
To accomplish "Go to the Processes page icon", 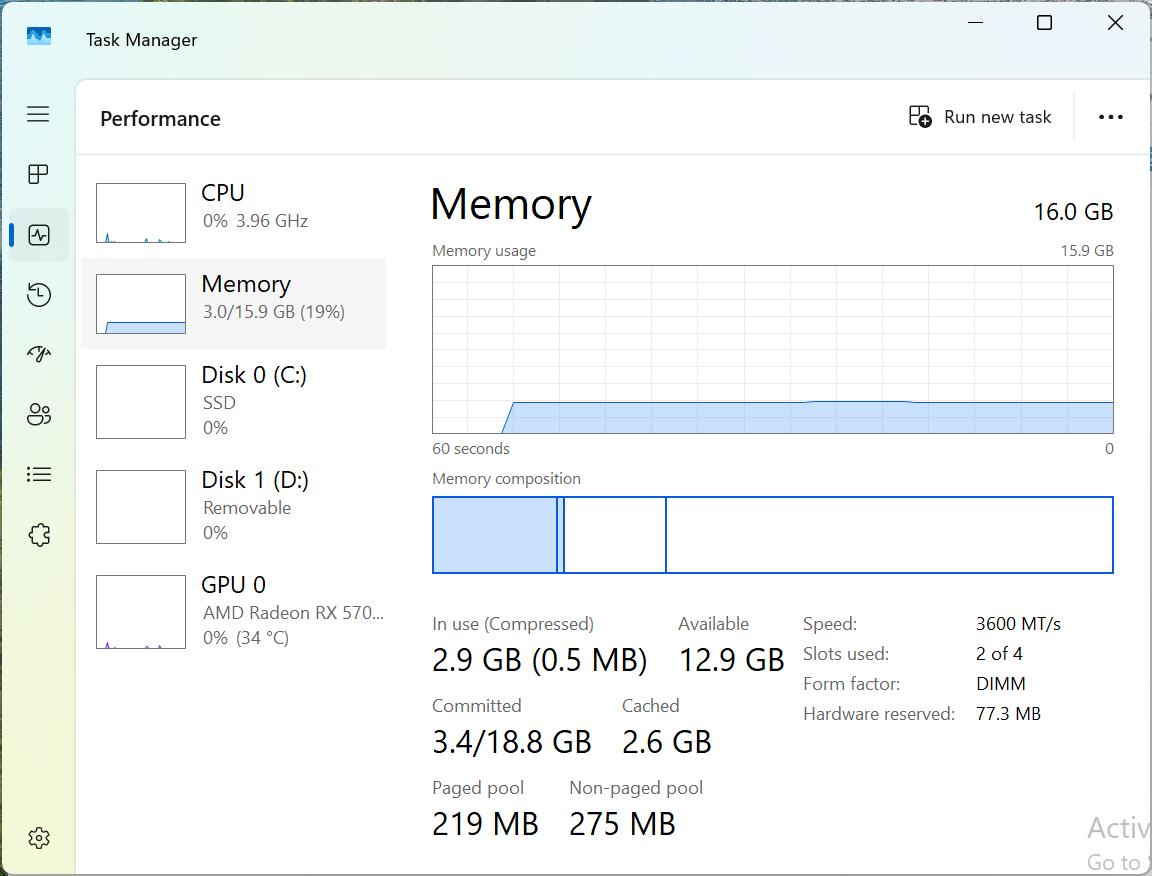I will (x=38, y=174).
